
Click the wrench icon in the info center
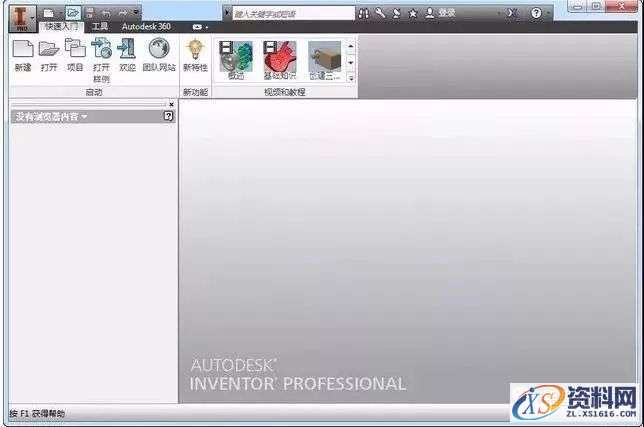click(x=380, y=13)
